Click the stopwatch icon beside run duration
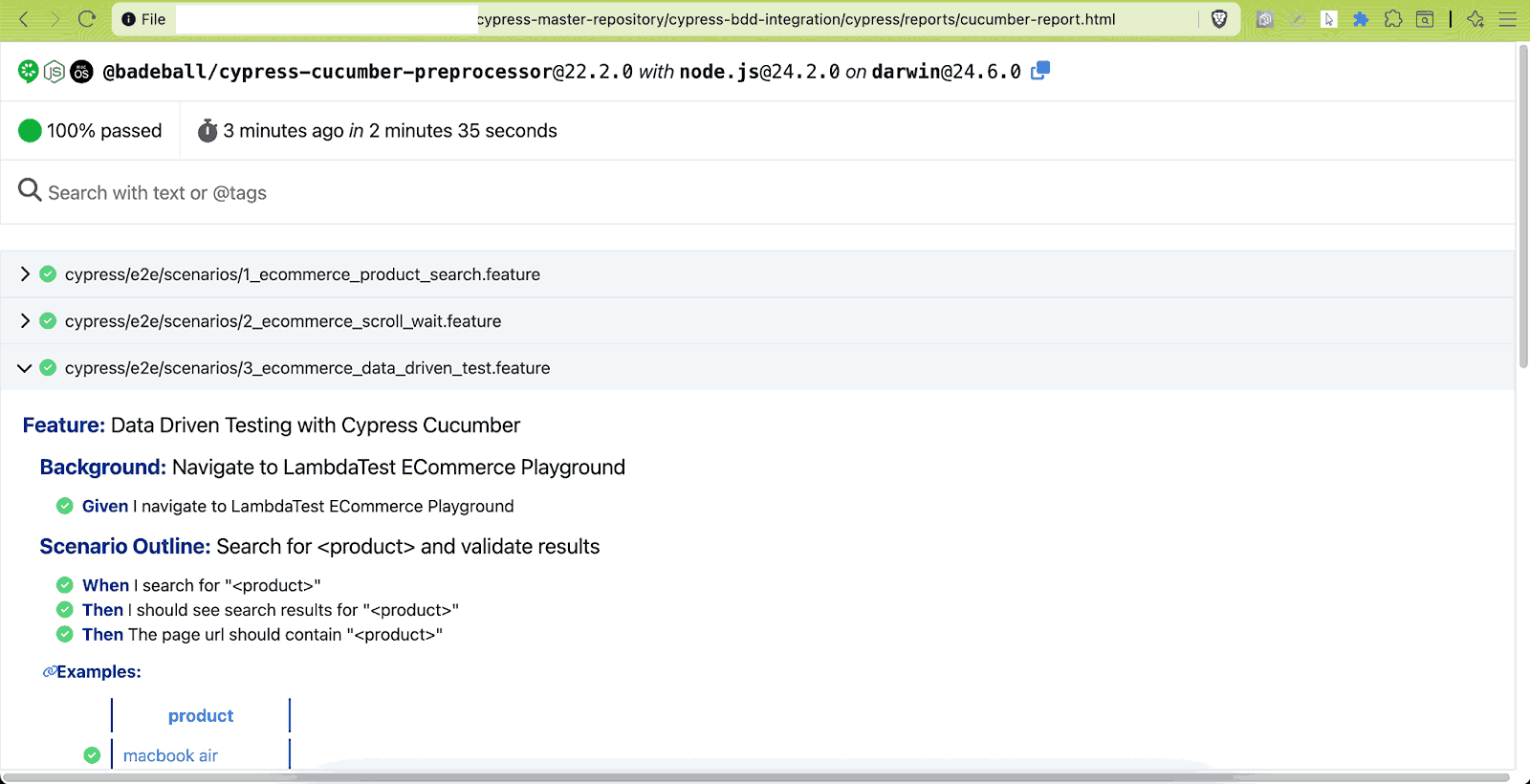1530x784 pixels. (x=208, y=131)
